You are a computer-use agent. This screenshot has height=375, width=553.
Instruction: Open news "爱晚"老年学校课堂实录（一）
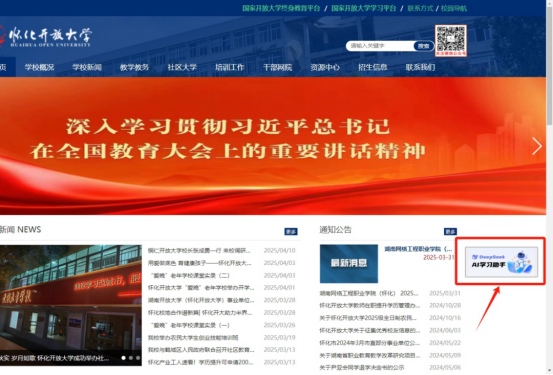pyautogui.click(x=189, y=325)
